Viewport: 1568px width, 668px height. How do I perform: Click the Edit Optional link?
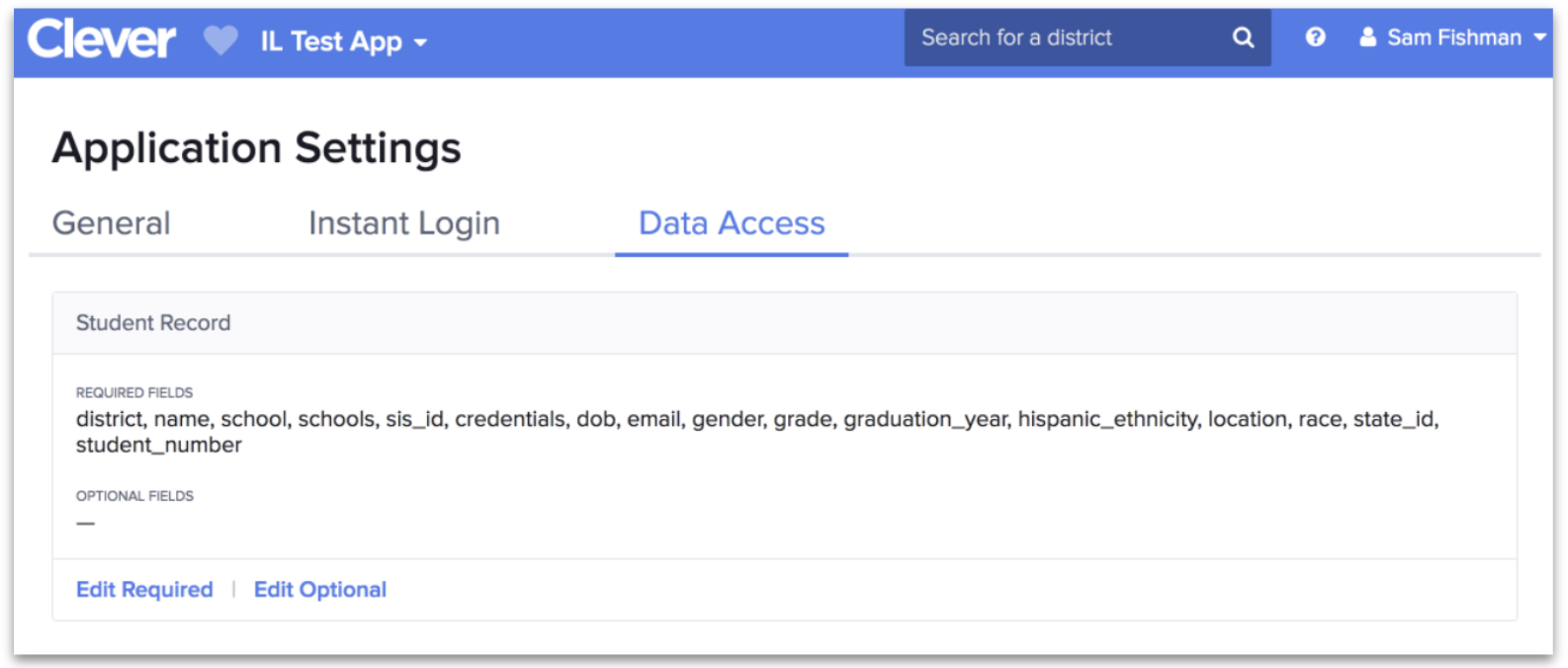[x=320, y=590]
